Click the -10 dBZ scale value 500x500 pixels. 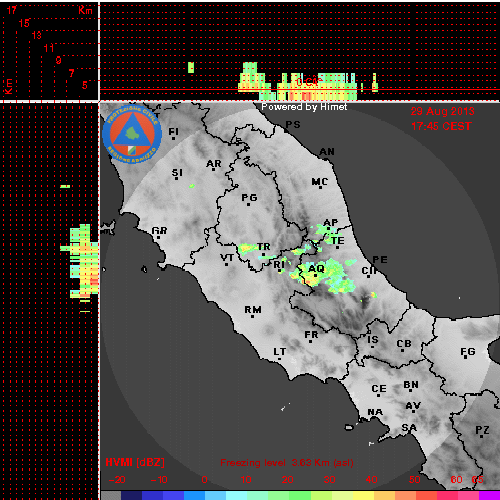(x=159, y=480)
